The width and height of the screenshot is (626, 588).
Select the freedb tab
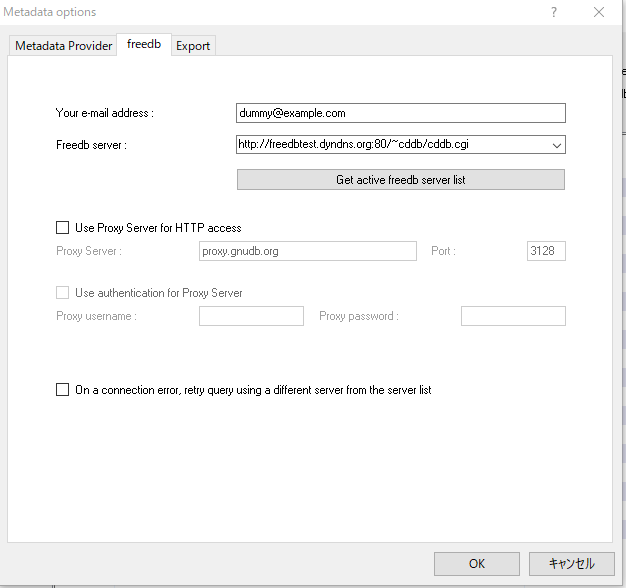[x=144, y=44]
